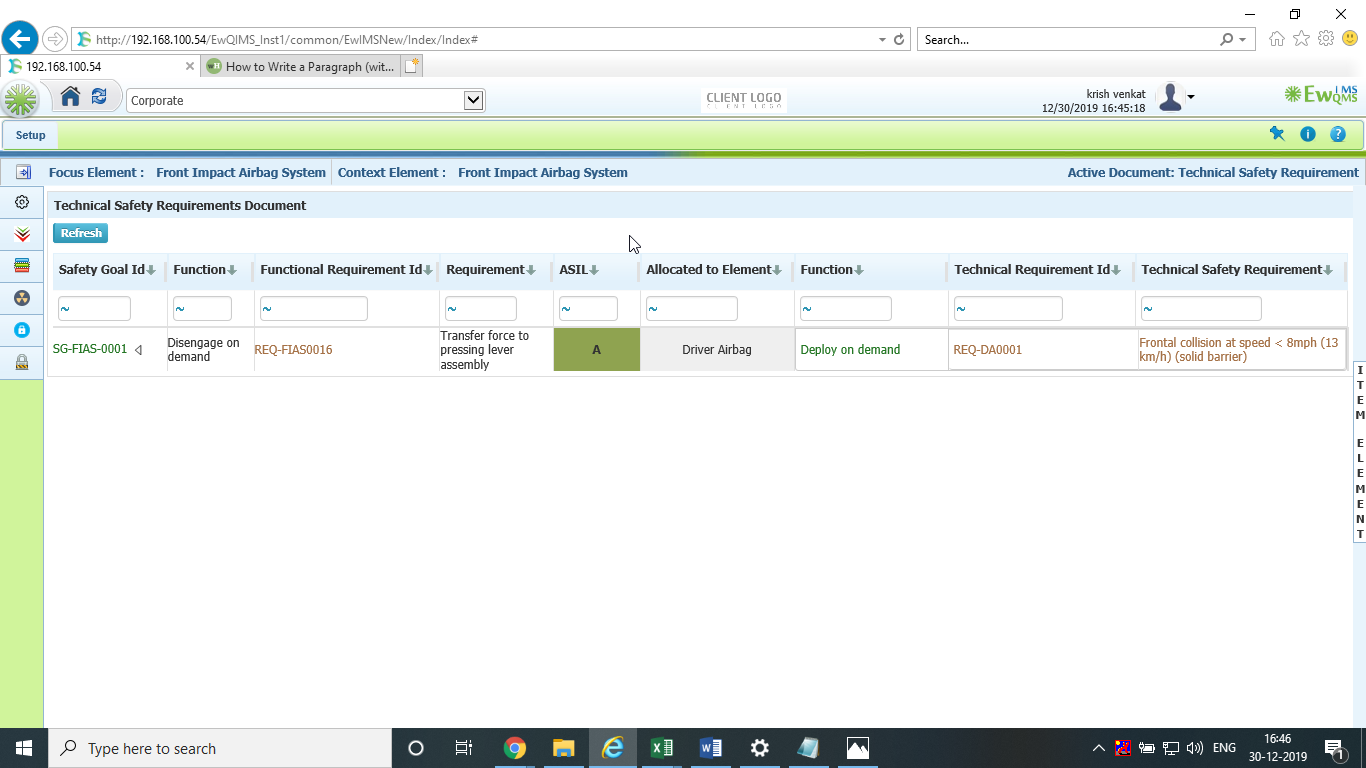Open the user profile avatar menu
Image resolution: width=1366 pixels, height=768 pixels.
[x=1175, y=98]
